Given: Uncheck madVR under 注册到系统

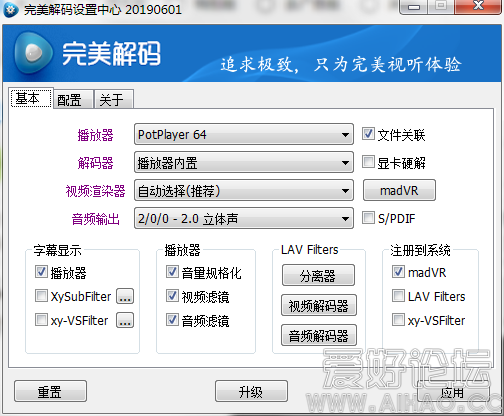Looking at the screenshot, I should click(x=398, y=272).
